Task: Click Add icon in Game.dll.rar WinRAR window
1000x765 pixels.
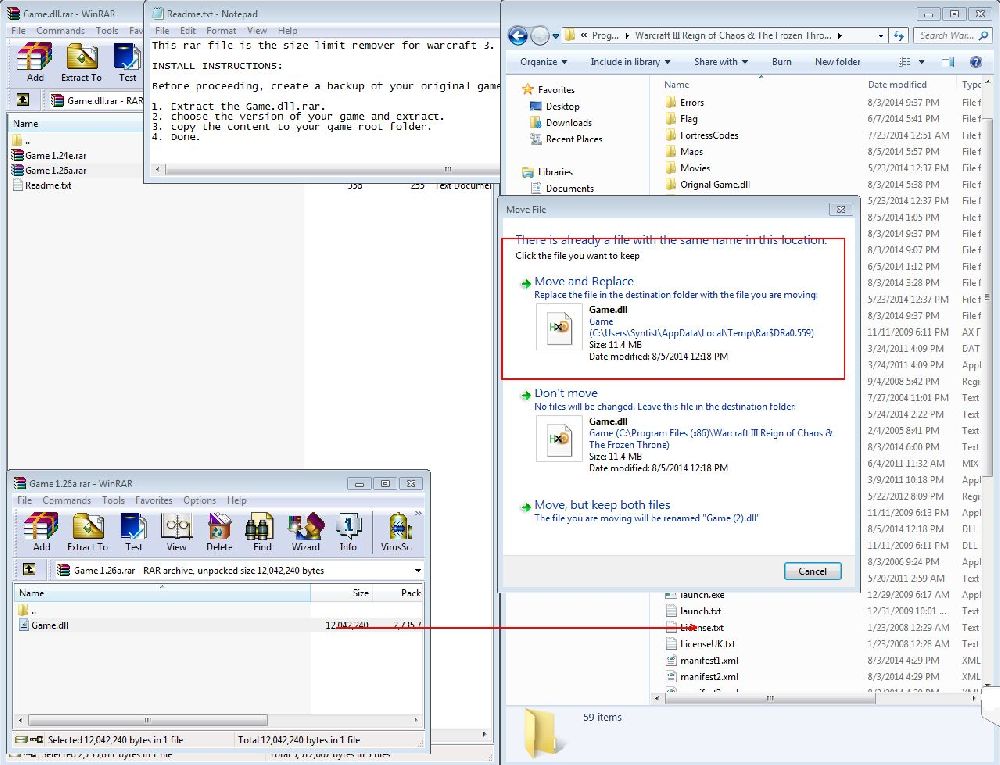Action: click(34, 63)
